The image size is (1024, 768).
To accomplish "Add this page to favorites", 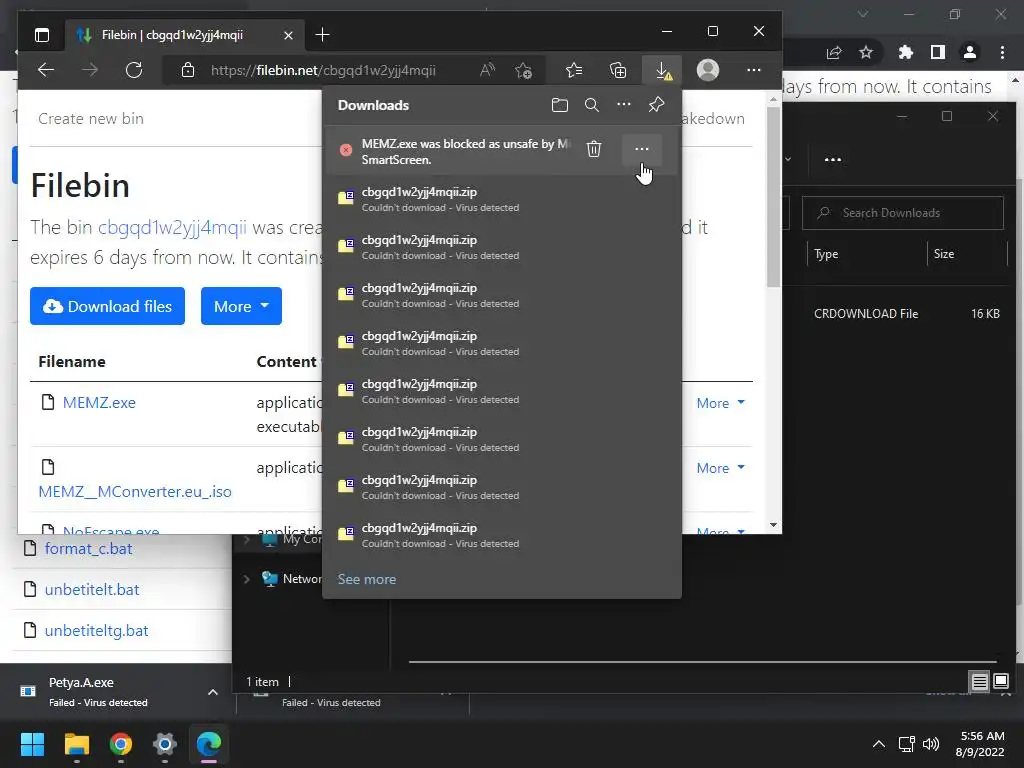I will pyautogui.click(x=523, y=70).
